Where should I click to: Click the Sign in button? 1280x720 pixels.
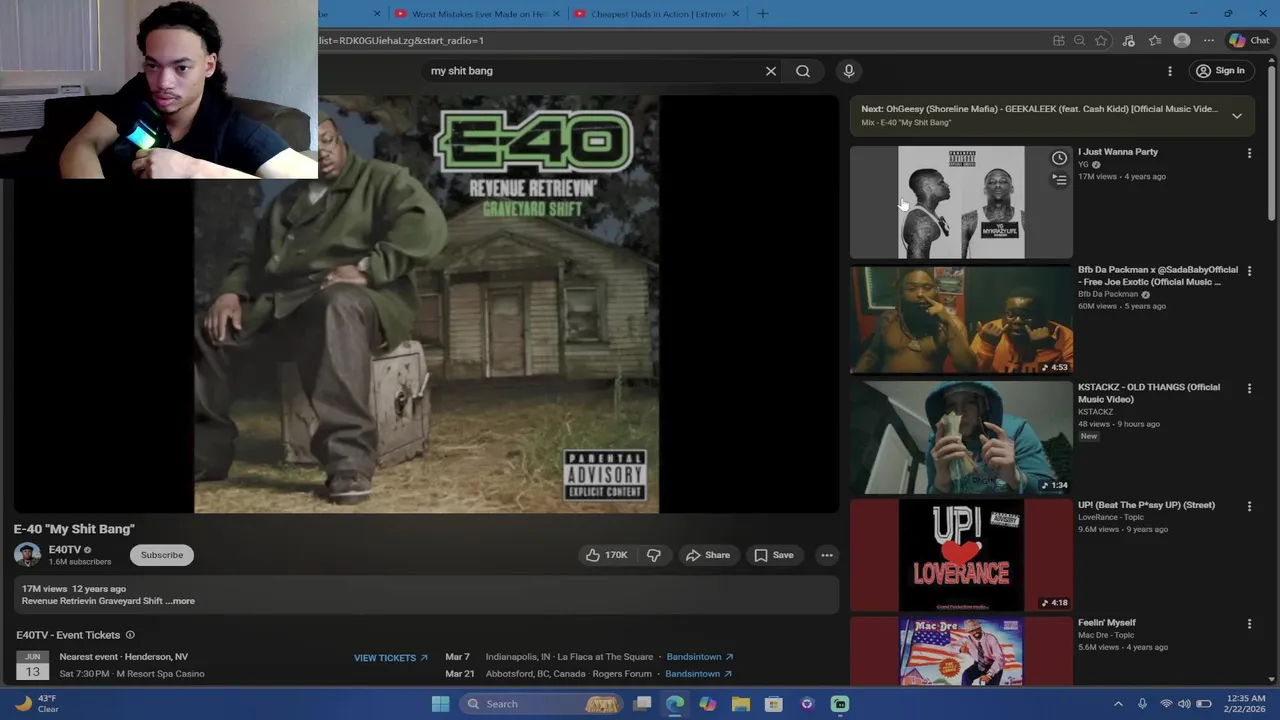[1220, 71]
